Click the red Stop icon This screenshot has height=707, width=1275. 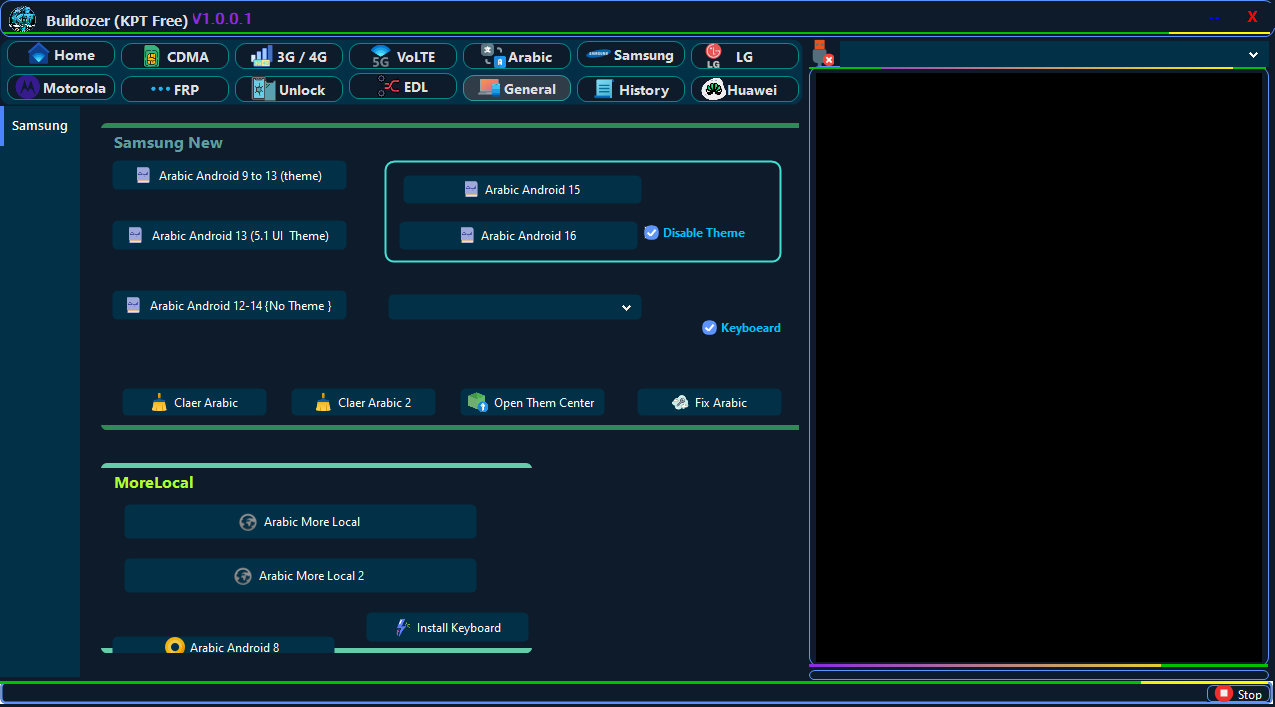(x=1223, y=694)
